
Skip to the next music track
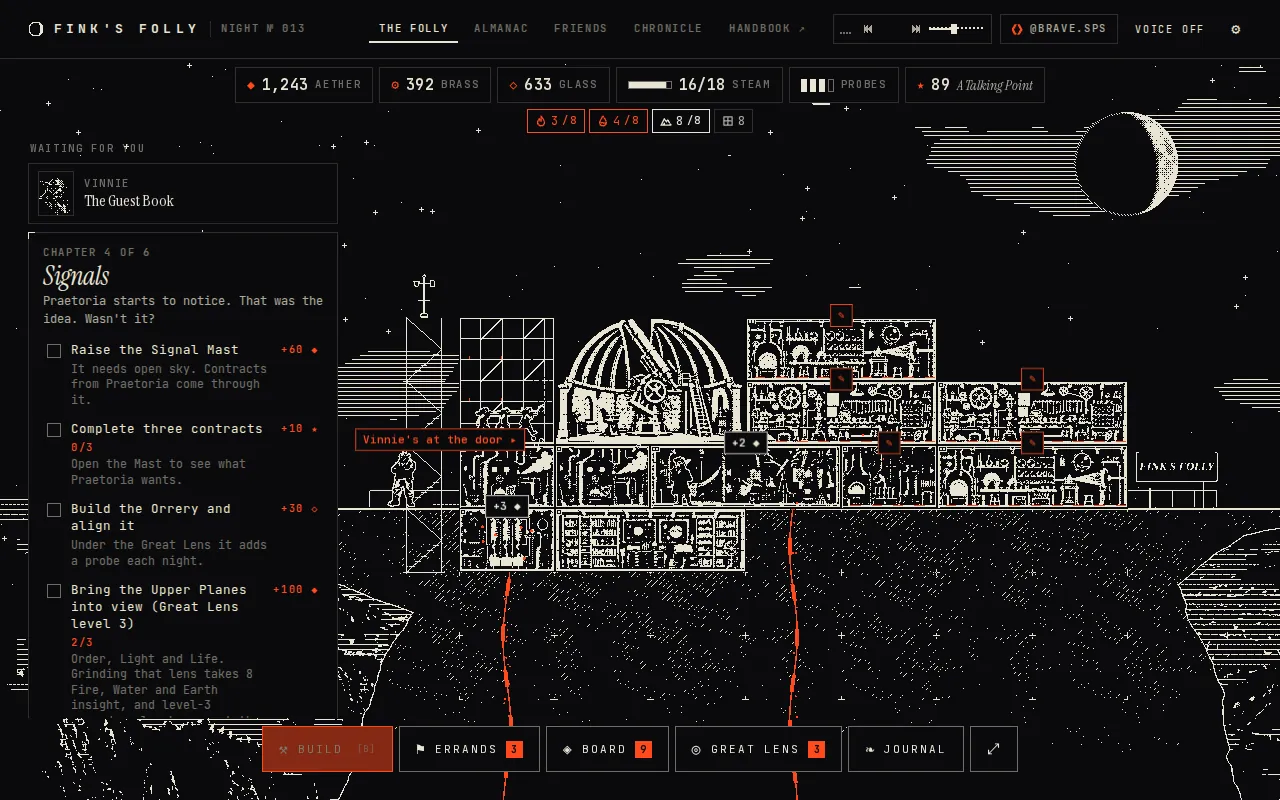tap(915, 29)
